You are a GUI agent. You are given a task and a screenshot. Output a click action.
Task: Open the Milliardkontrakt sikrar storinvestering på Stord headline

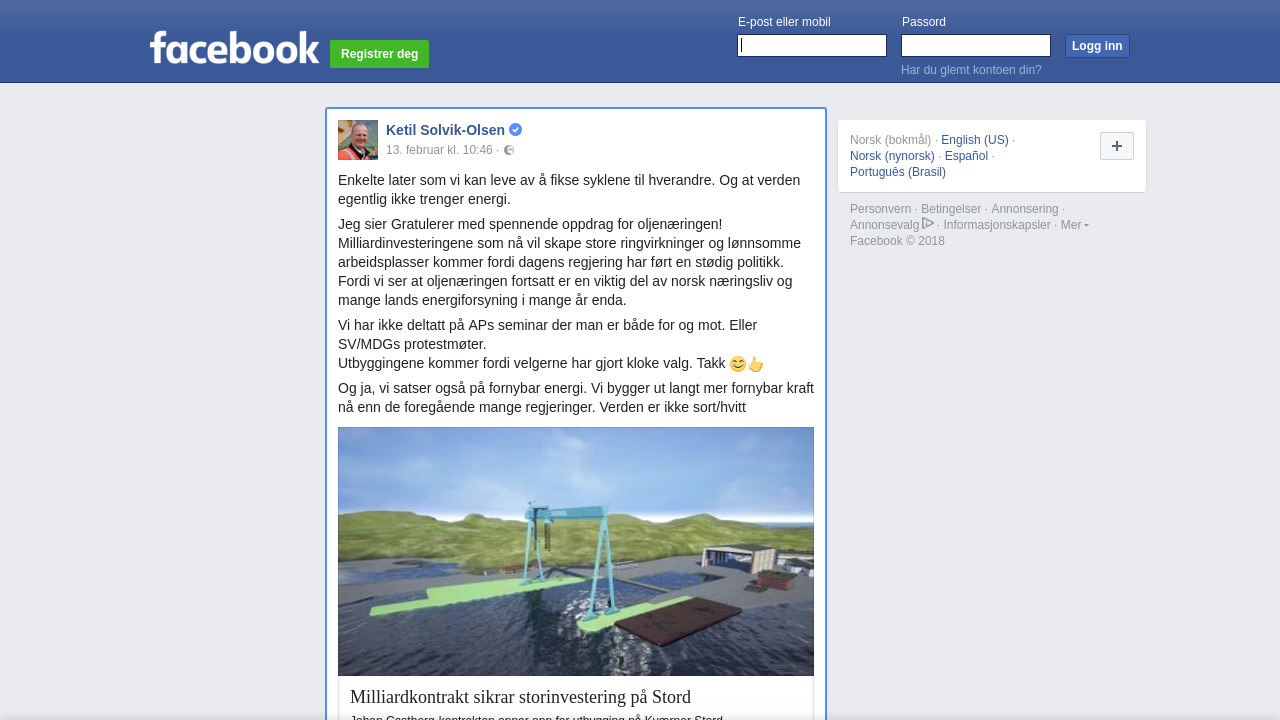[520, 697]
